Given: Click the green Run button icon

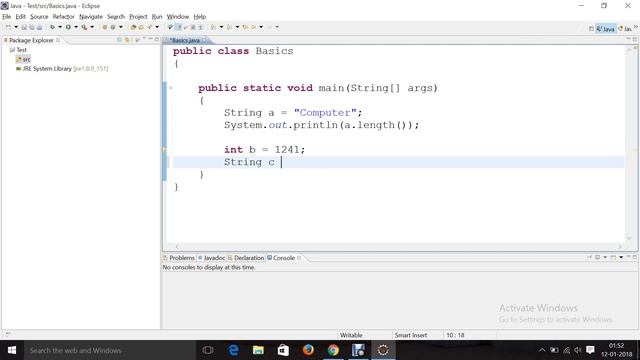Looking at the screenshot, I should tap(68, 27).
